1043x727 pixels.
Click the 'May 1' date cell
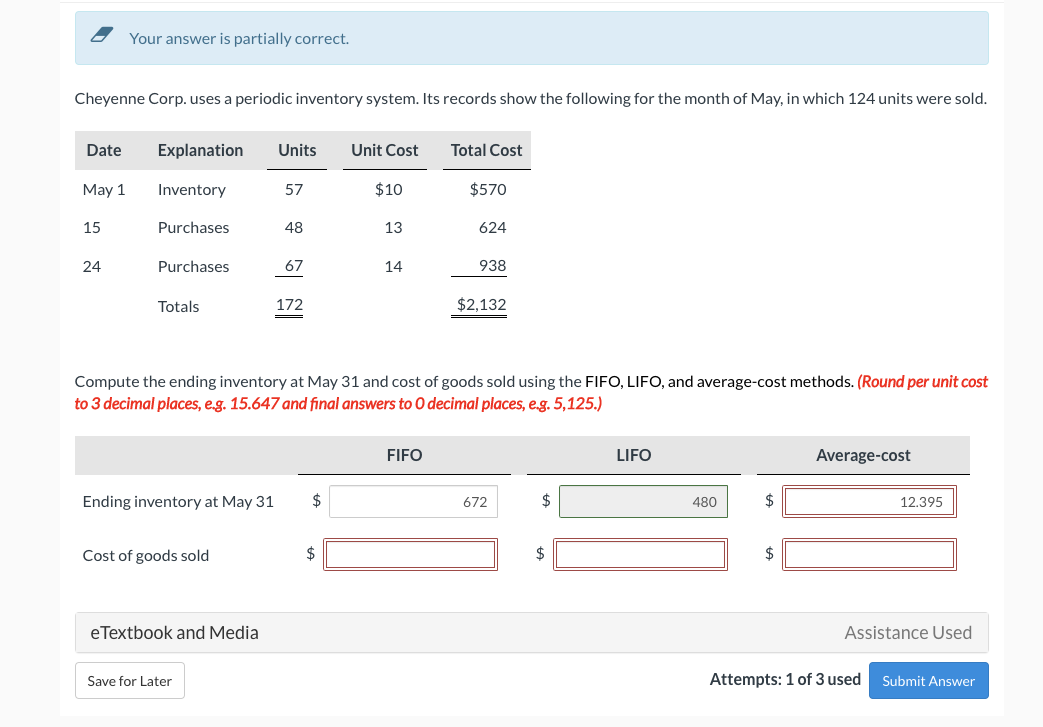[104, 190]
